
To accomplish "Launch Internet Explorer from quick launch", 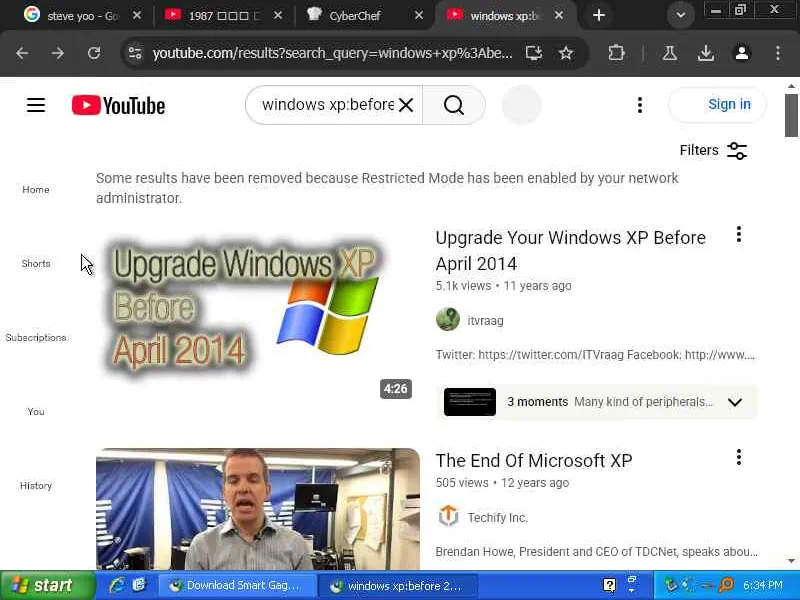I will click(118, 585).
